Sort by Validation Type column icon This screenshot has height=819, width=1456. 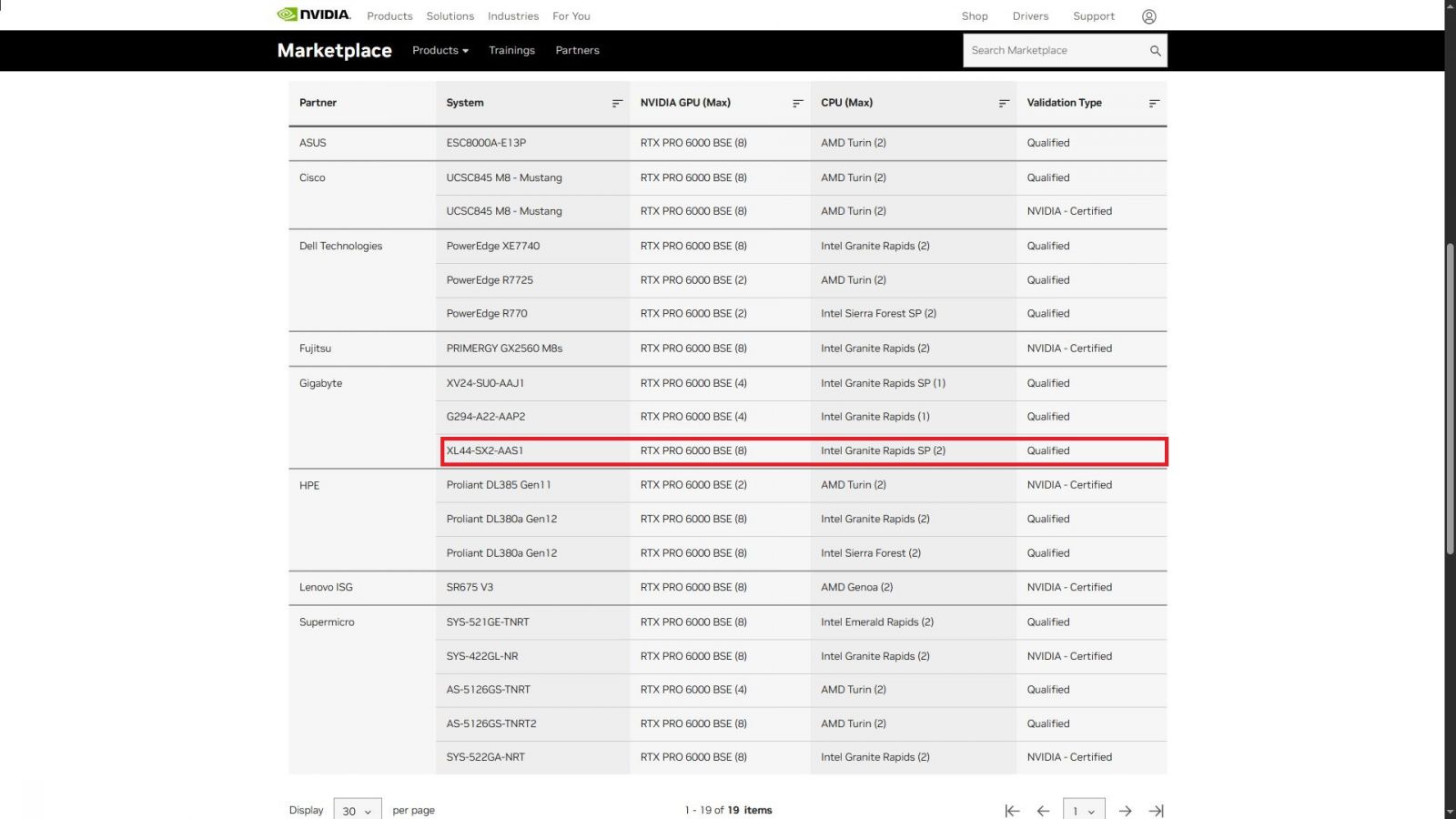pos(1154,104)
